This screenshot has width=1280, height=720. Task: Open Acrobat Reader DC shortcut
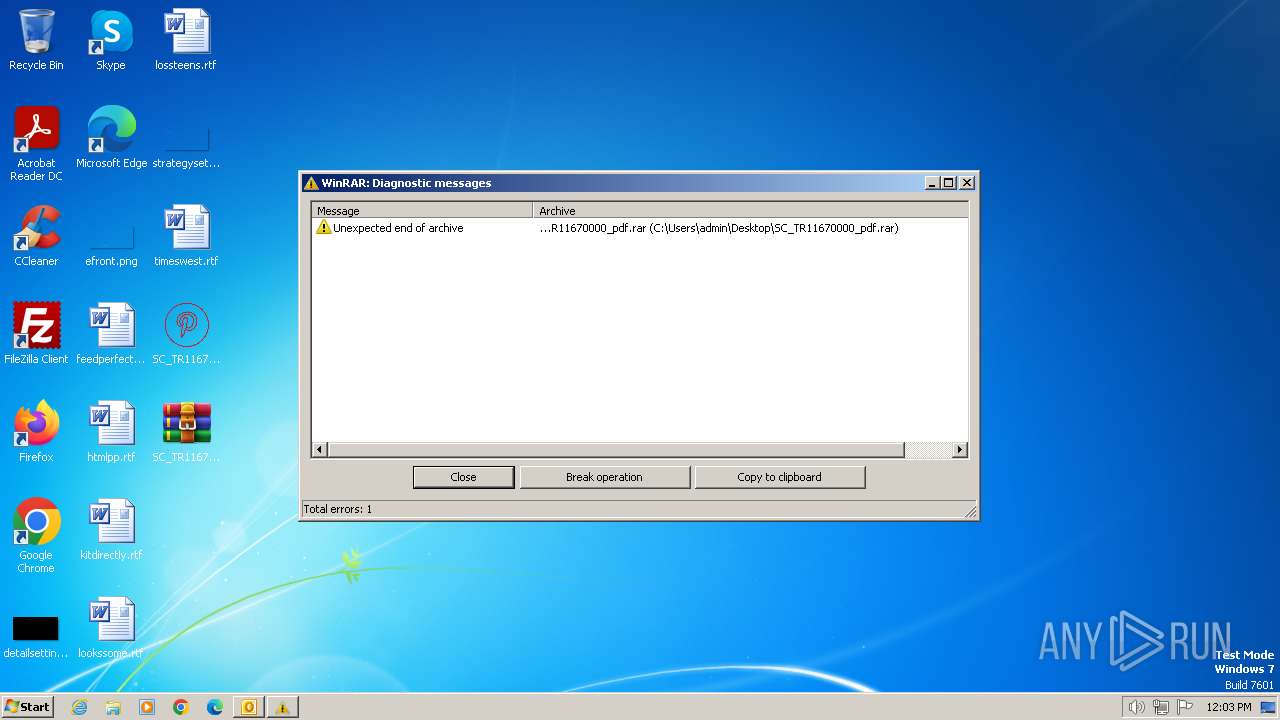pyautogui.click(x=36, y=144)
